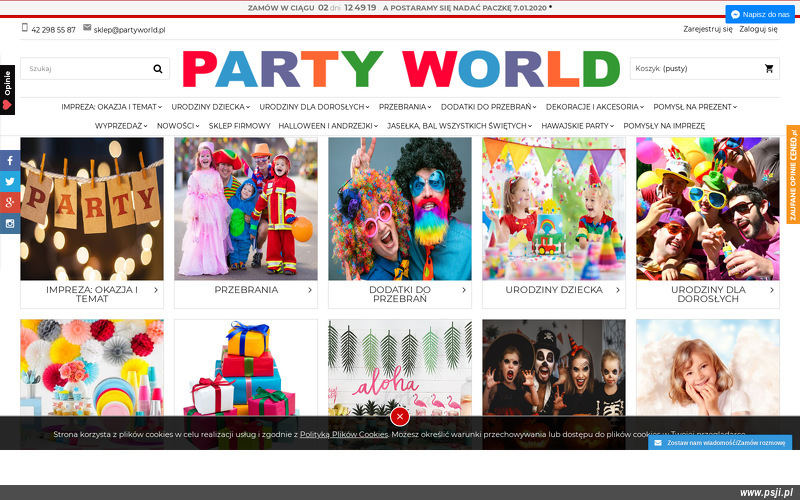The image size is (800, 500).
Task: Click arrow on Impreza: Okazja i Temat card
Action: click(x=156, y=289)
